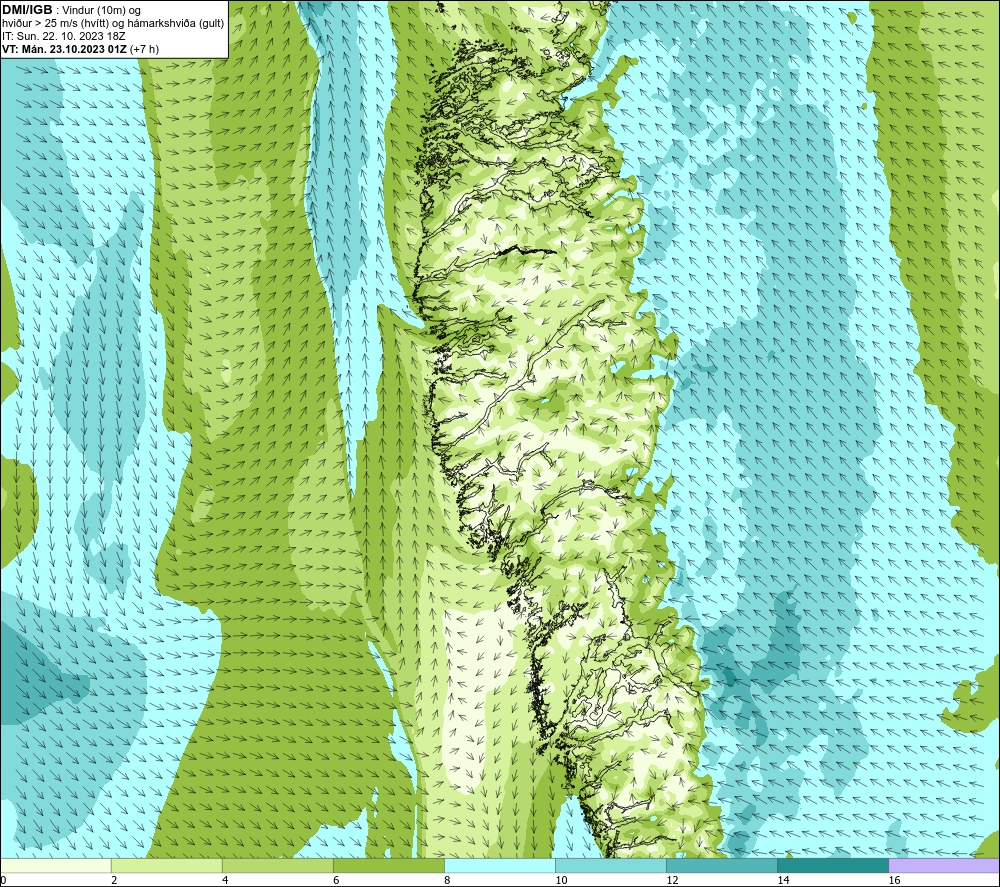Image resolution: width=1000 pixels, height=887 pixels.
Task: Click the teal 12–14 colour bar segment
Action: click(721, 866)
